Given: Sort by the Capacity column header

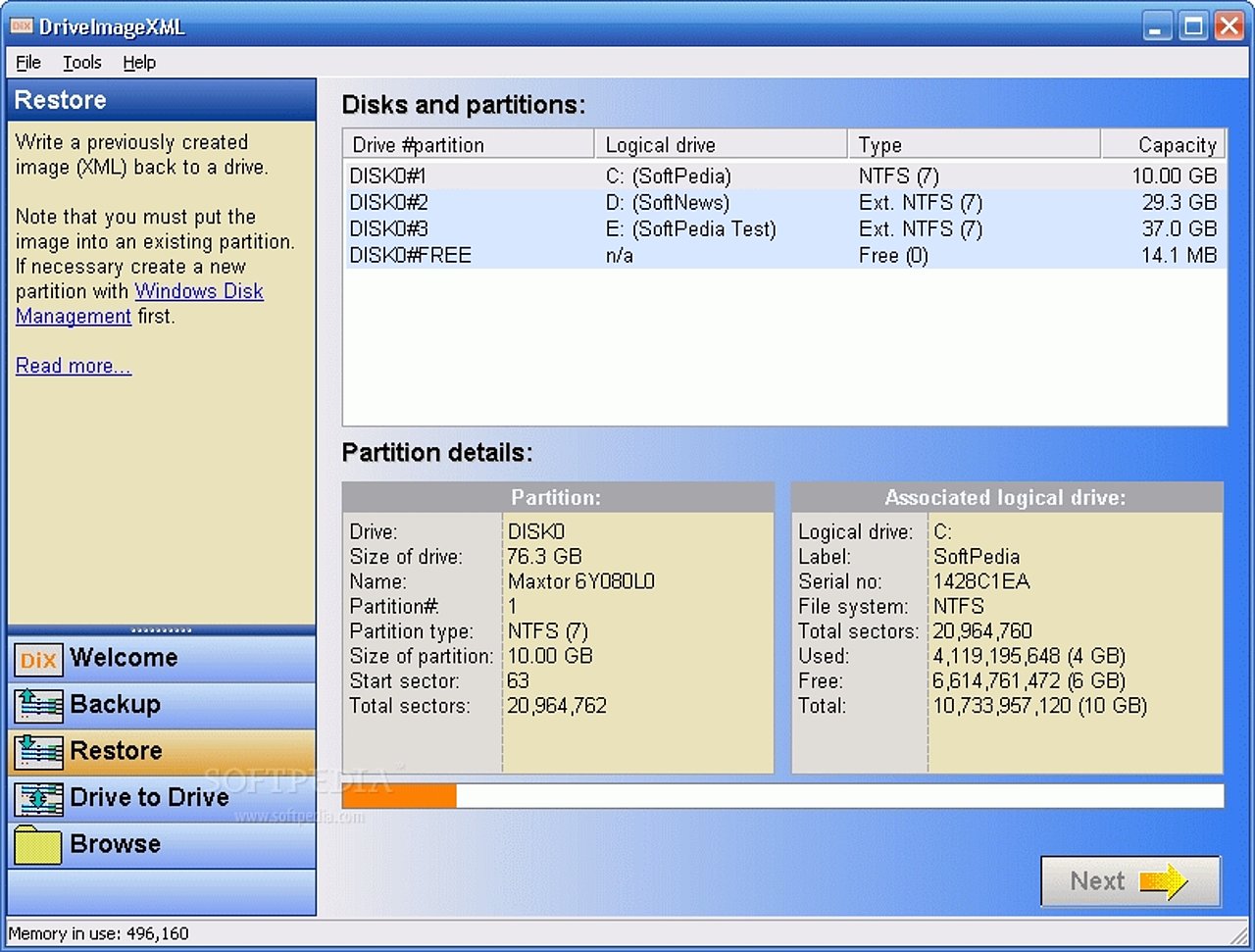Looking at the screenshot, I should point(1164,145).
